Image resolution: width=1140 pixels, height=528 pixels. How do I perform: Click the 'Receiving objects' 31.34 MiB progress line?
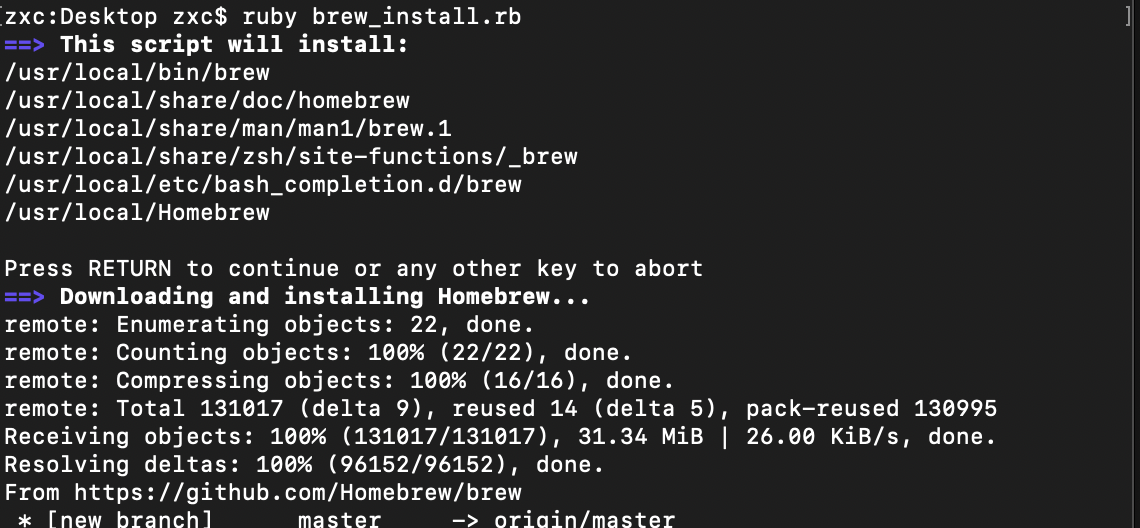click(501, 437)
